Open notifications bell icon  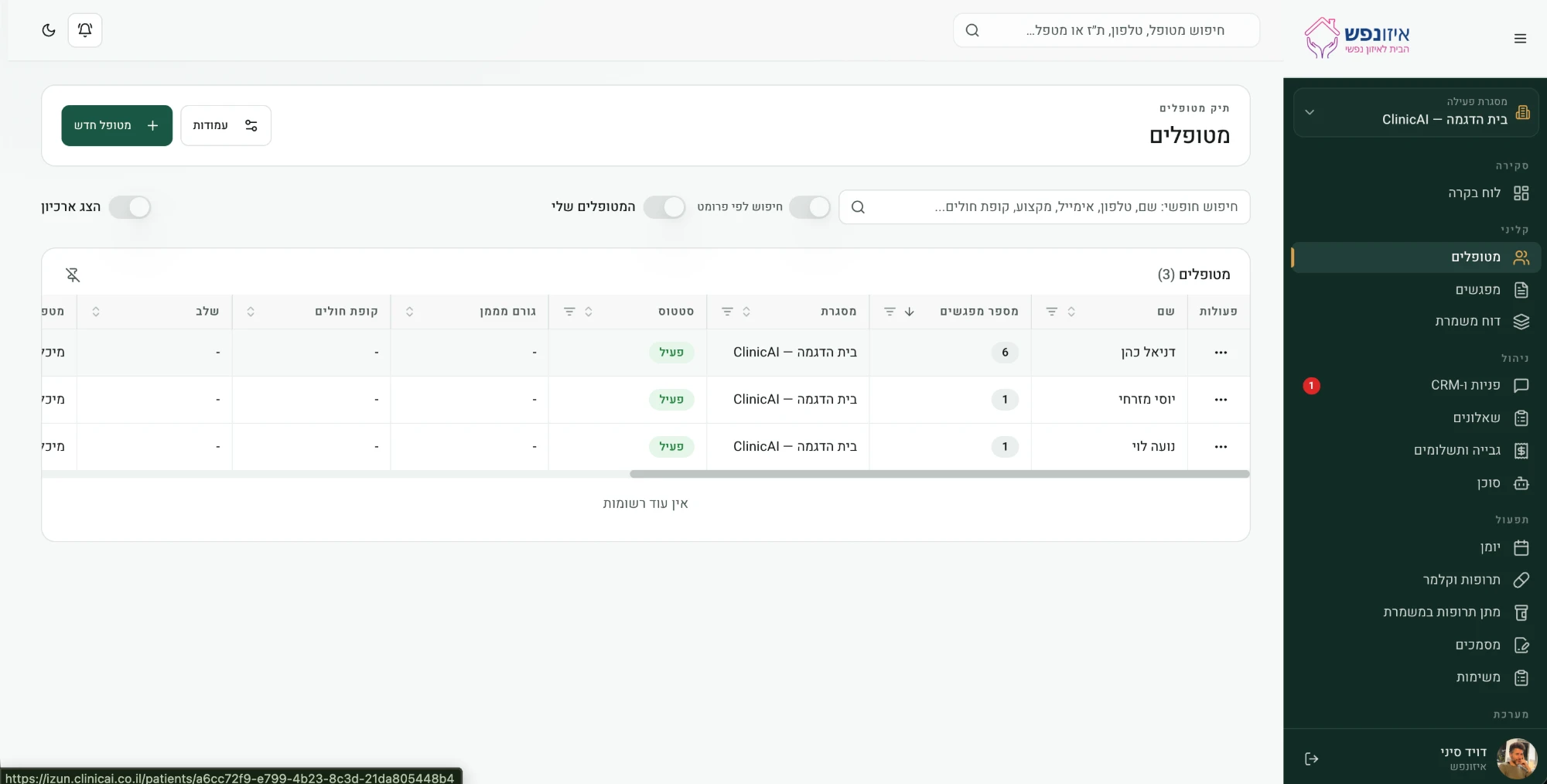click(85, 30)
